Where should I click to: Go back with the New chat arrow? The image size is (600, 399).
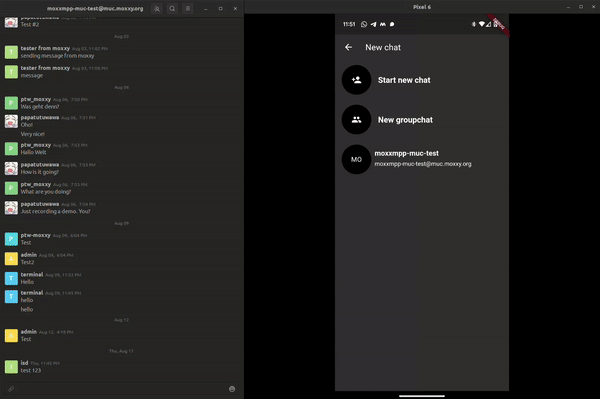coord(348,47)
